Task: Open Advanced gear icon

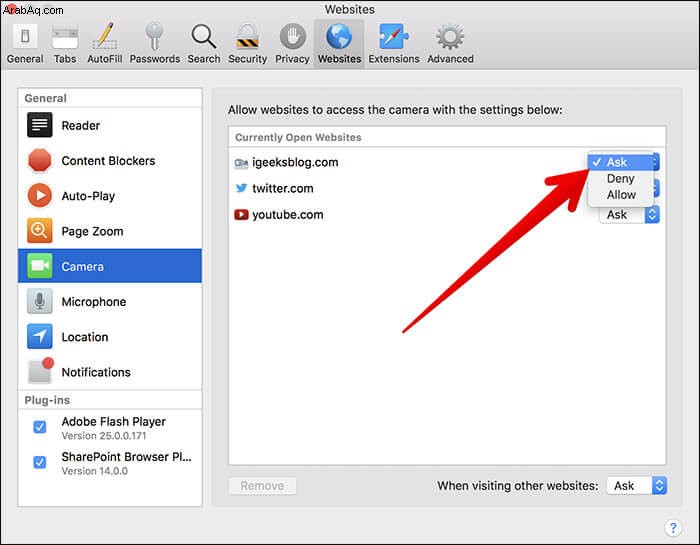Action: (x=450, y=36)
